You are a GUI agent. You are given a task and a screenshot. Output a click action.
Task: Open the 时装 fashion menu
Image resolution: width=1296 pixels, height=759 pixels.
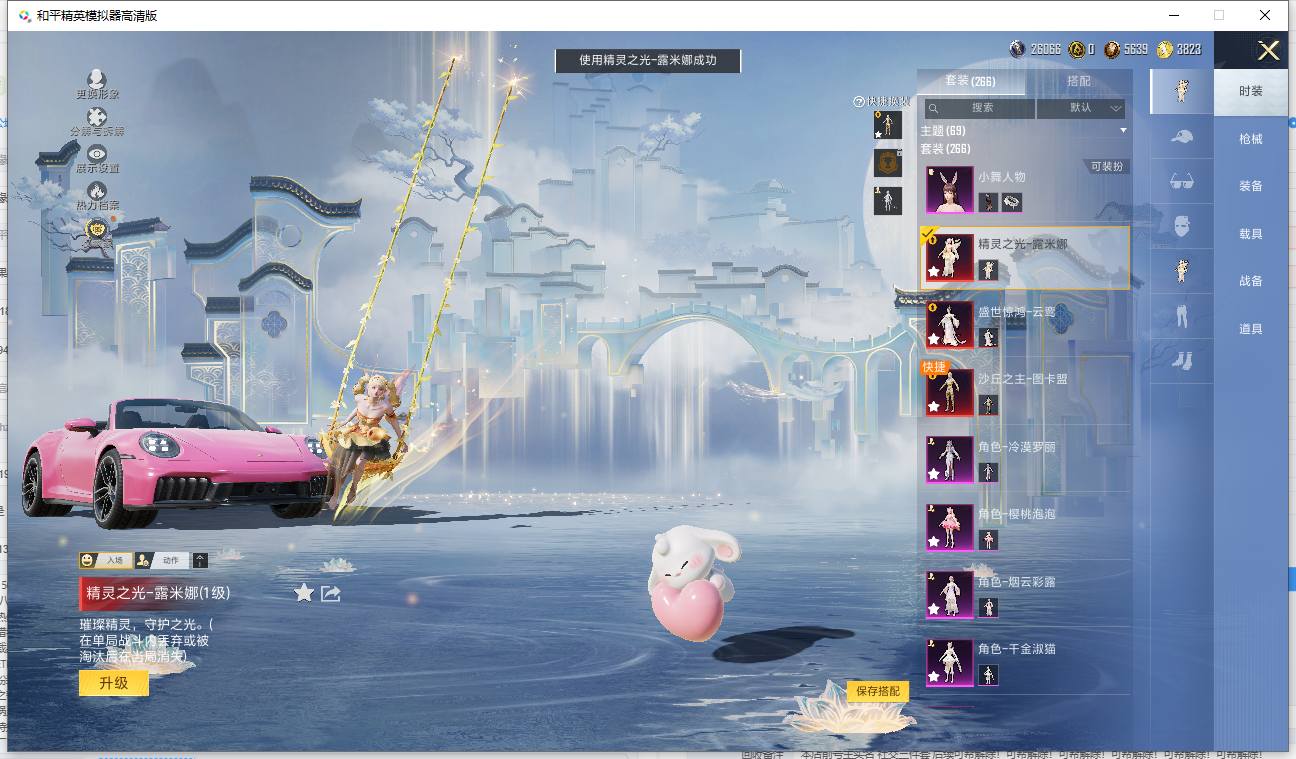click(1251, 91)
